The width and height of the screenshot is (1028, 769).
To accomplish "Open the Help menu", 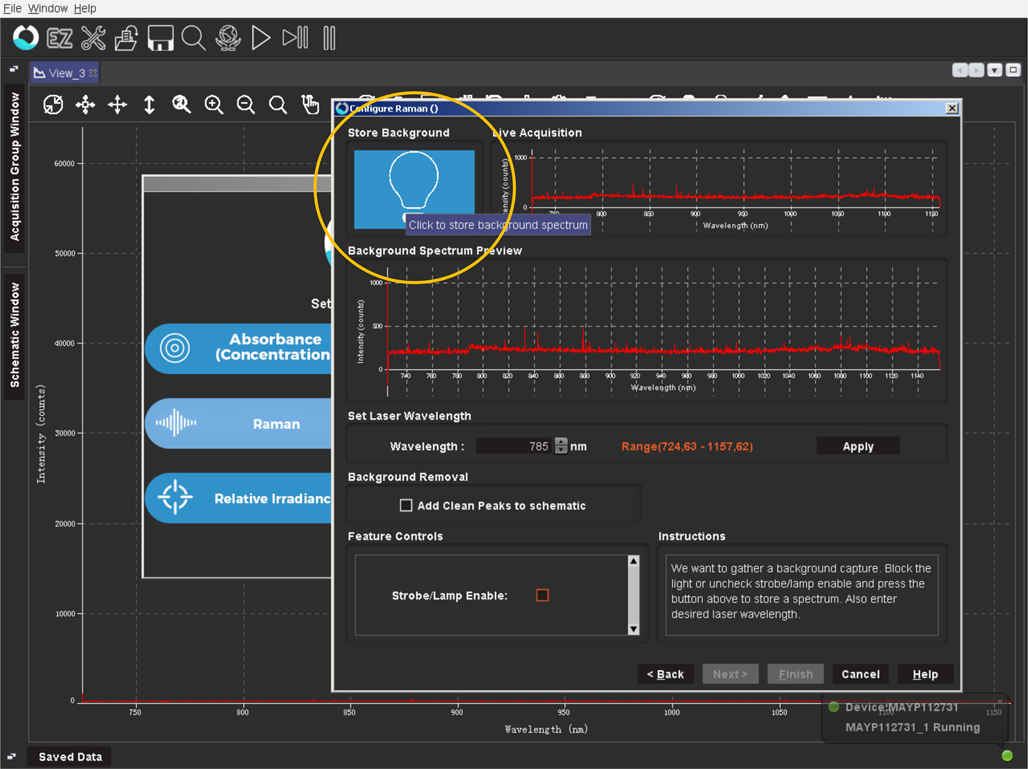I will [85, 9].
